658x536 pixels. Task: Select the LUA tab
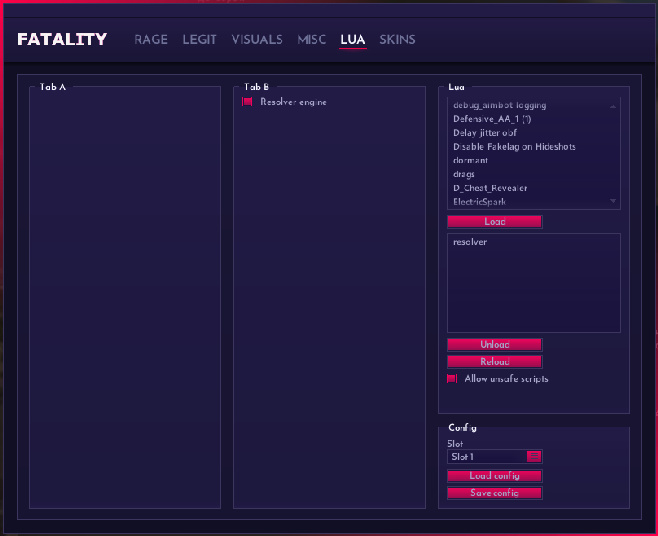point(352,39)
